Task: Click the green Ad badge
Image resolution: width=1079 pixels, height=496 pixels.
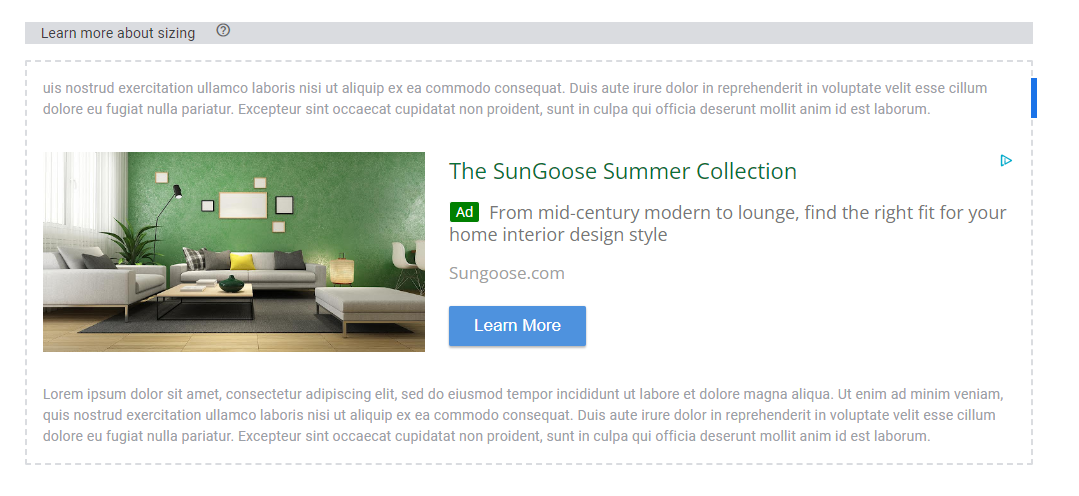Action: point(464,213)
